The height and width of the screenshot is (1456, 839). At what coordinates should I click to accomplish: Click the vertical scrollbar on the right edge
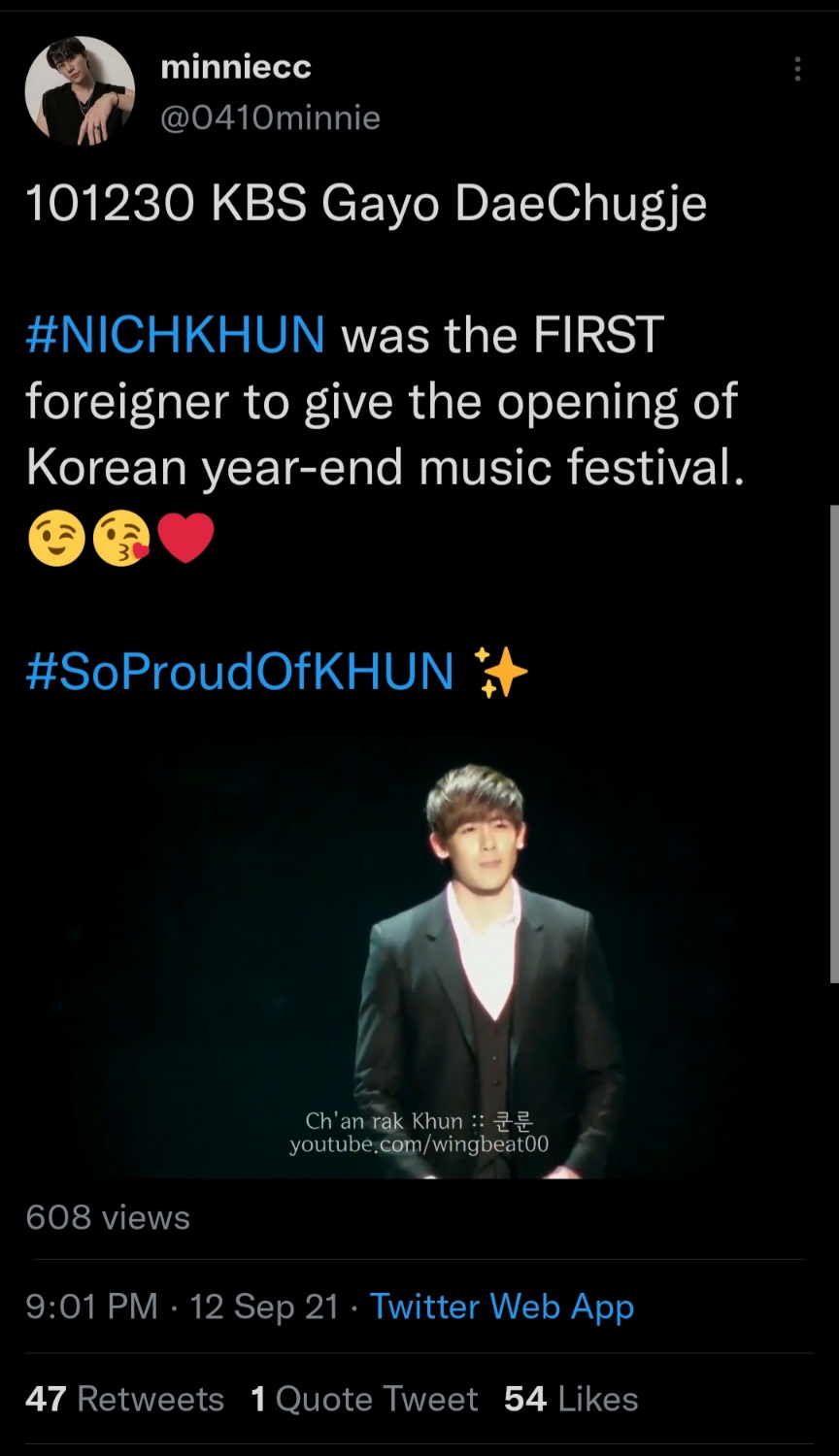click(833, 744)
